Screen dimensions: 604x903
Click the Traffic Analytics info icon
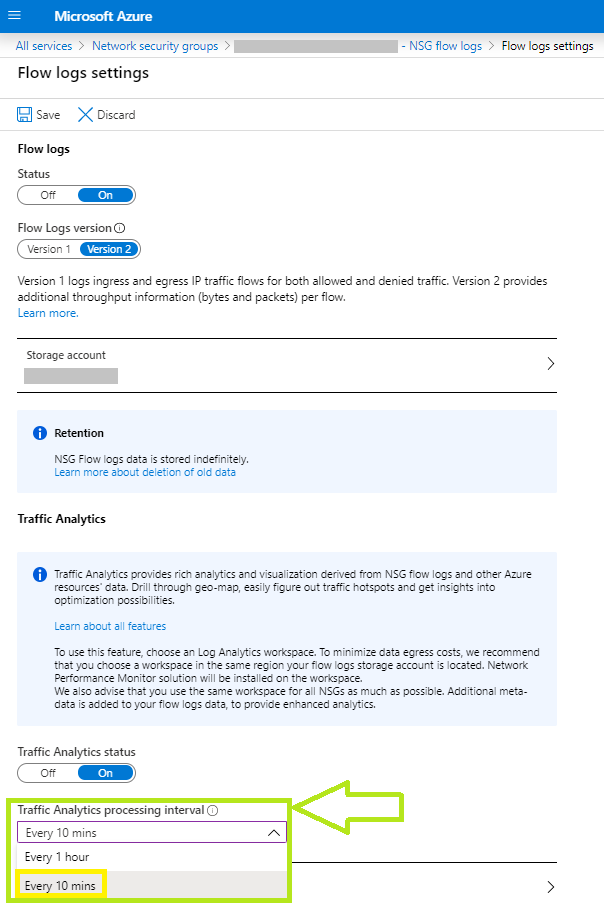[x=40, y=574]
